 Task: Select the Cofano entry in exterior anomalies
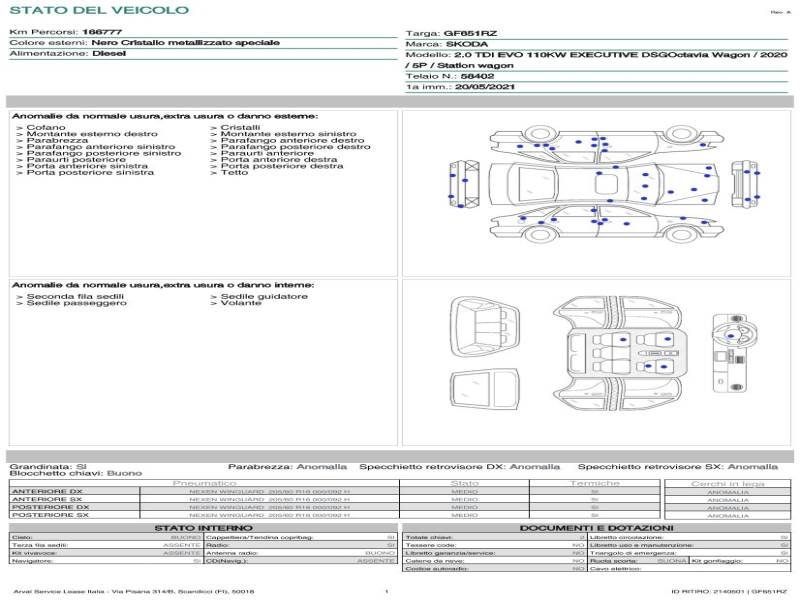[45, 128]
